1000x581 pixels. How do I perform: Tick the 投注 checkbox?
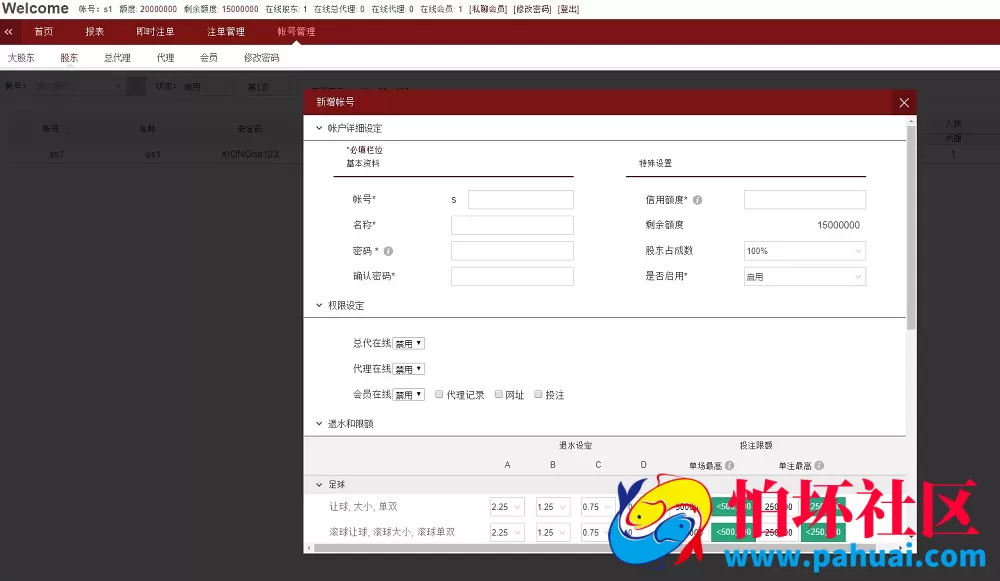click(538, 394)
